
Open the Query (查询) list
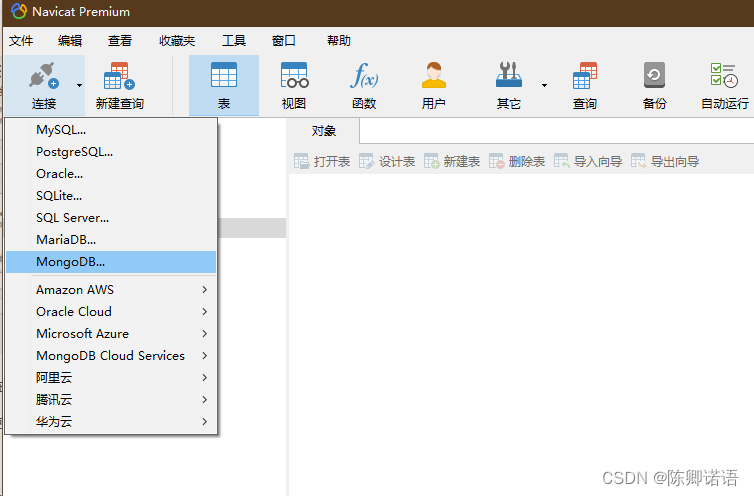click(585, 86)
